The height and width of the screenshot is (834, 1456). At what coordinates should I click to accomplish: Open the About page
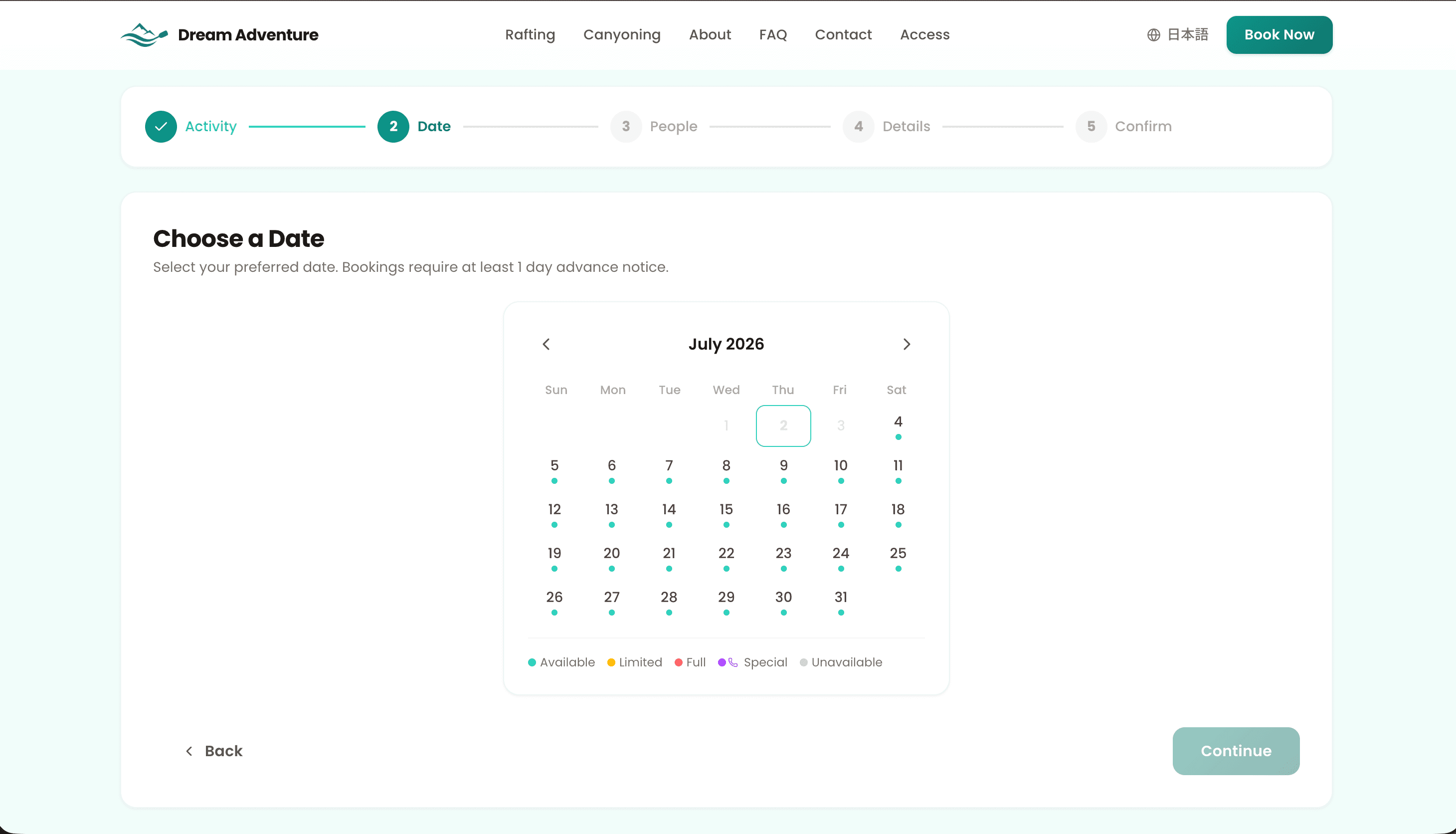[710, 35]
